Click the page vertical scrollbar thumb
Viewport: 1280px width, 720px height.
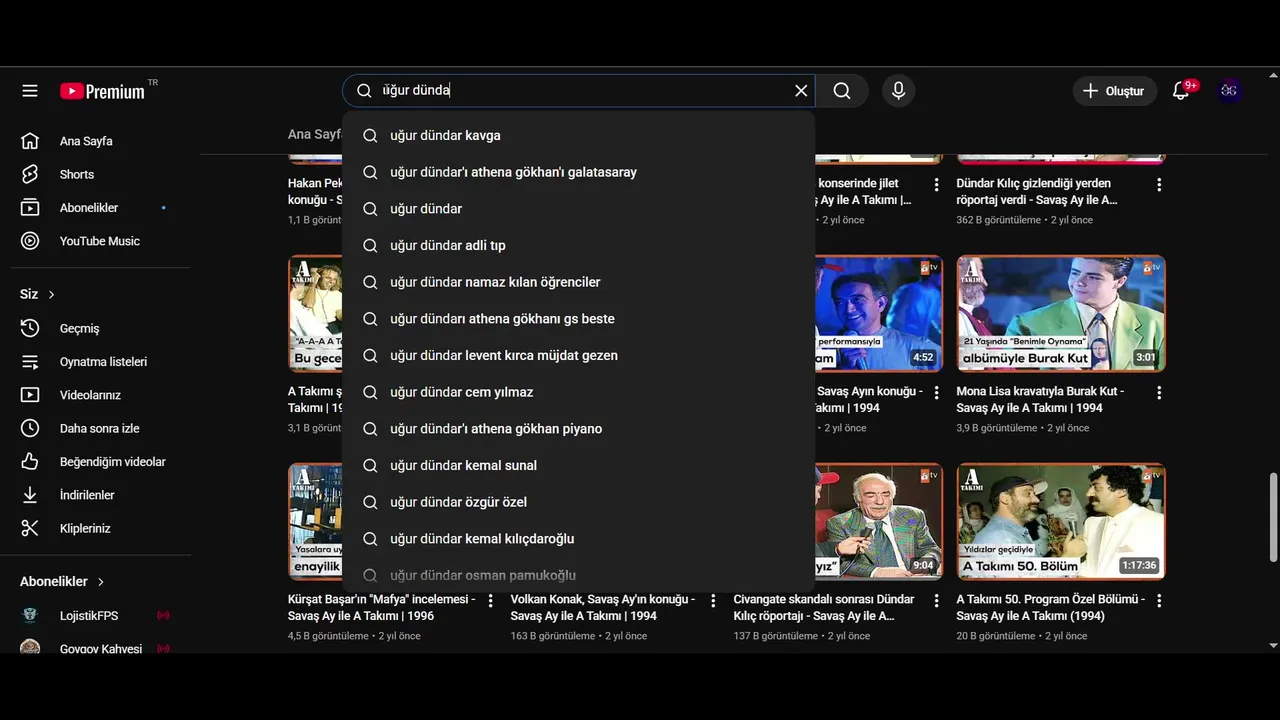coord(1273,518)
